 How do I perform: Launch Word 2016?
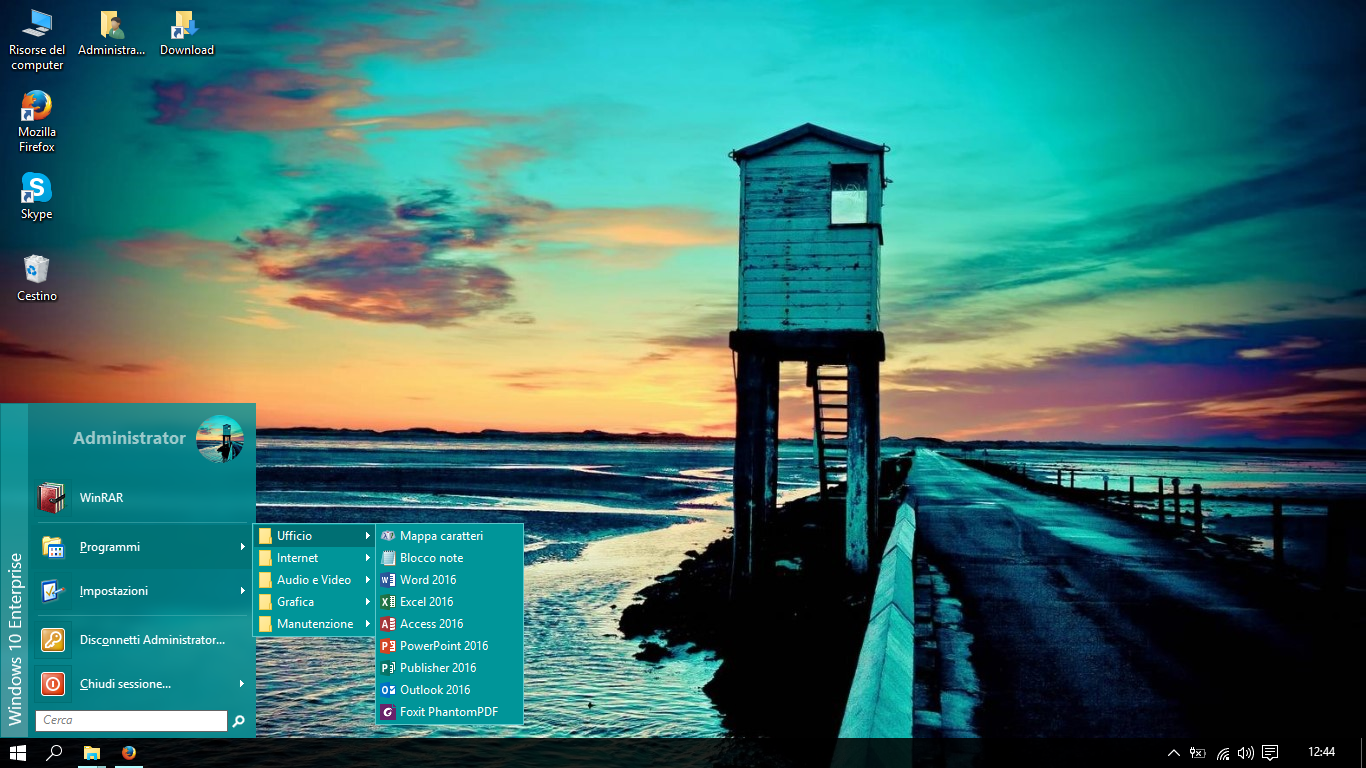coord(449,580)
